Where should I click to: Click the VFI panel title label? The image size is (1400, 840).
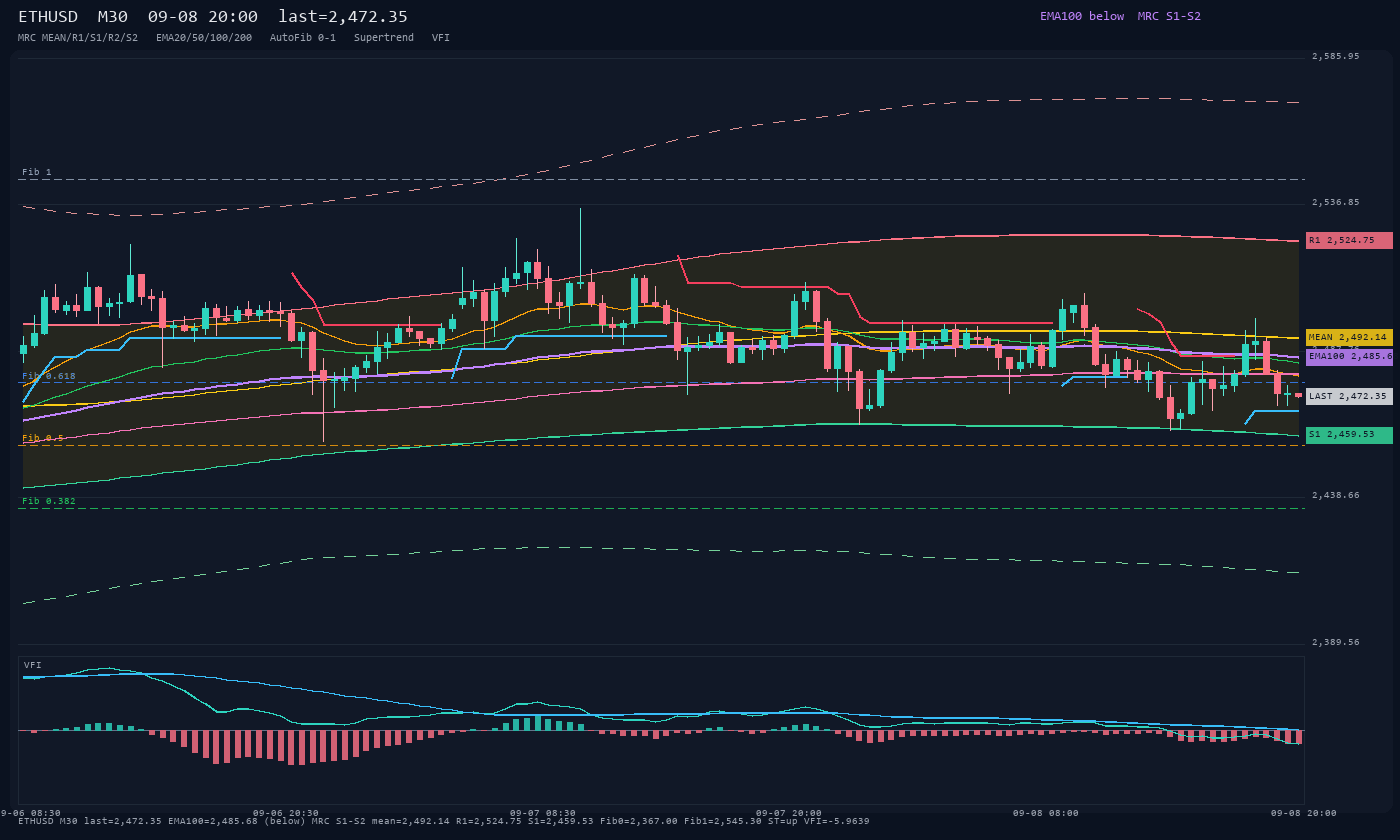click(33, 665)
